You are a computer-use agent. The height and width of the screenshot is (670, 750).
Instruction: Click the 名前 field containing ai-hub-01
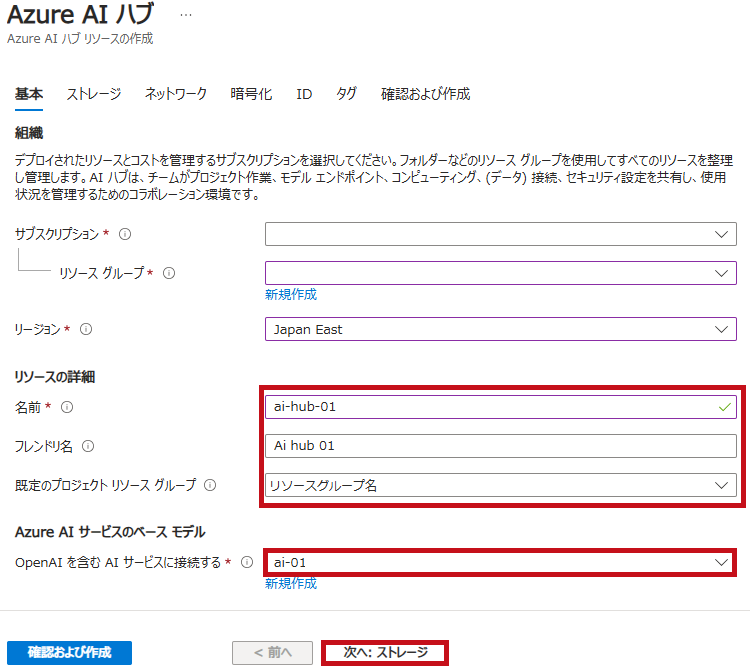pos(501,407)
